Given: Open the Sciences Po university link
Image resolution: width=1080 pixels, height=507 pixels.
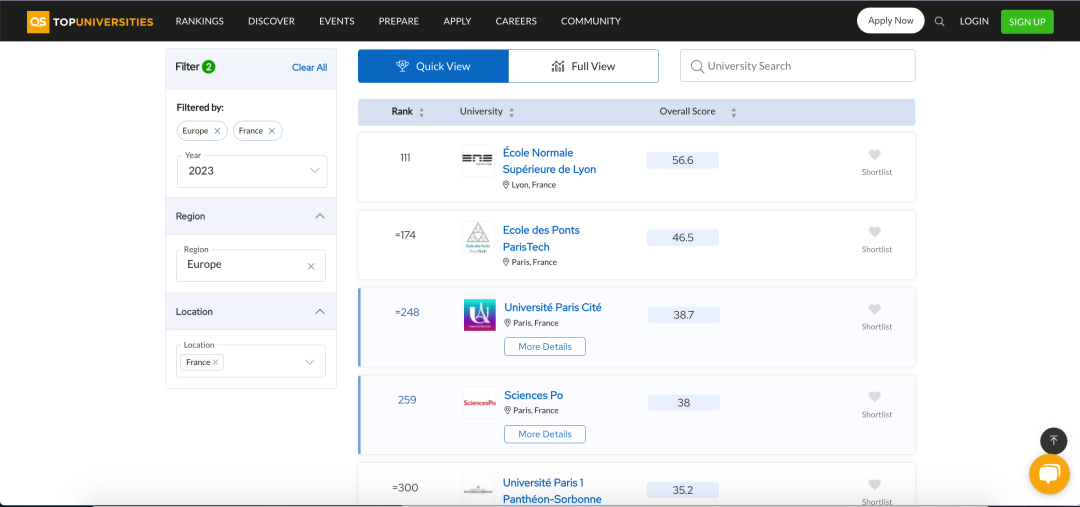Looking at the screenshot, I should pyautogui.click(x=533, y=395).
